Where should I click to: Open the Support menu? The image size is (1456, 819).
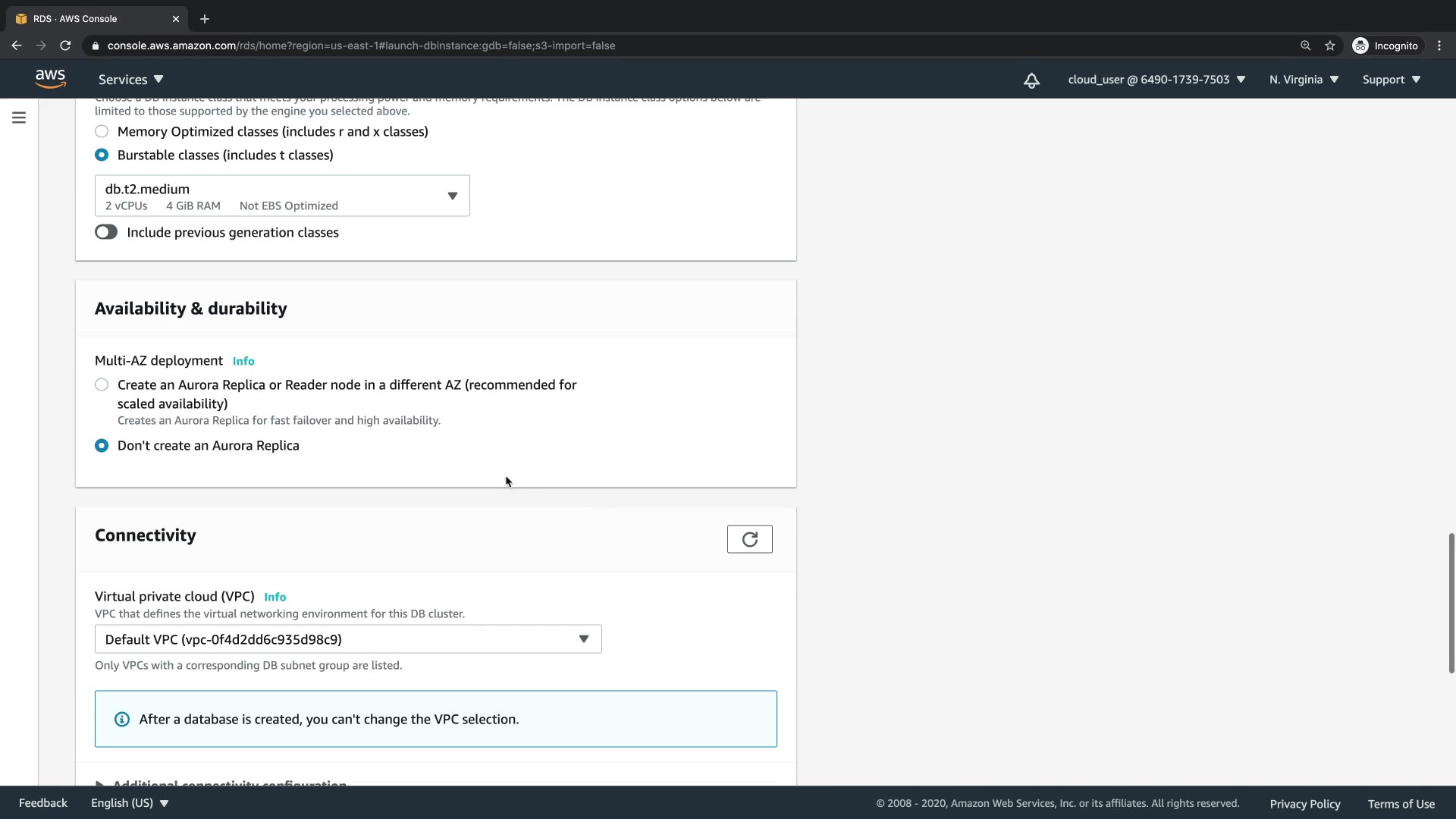point(1391,80)
